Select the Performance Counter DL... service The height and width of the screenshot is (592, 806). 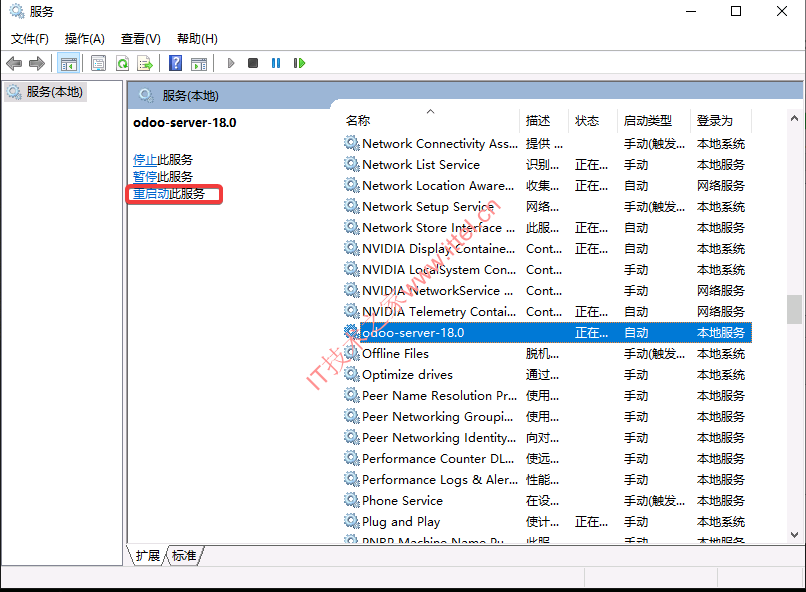438,459
